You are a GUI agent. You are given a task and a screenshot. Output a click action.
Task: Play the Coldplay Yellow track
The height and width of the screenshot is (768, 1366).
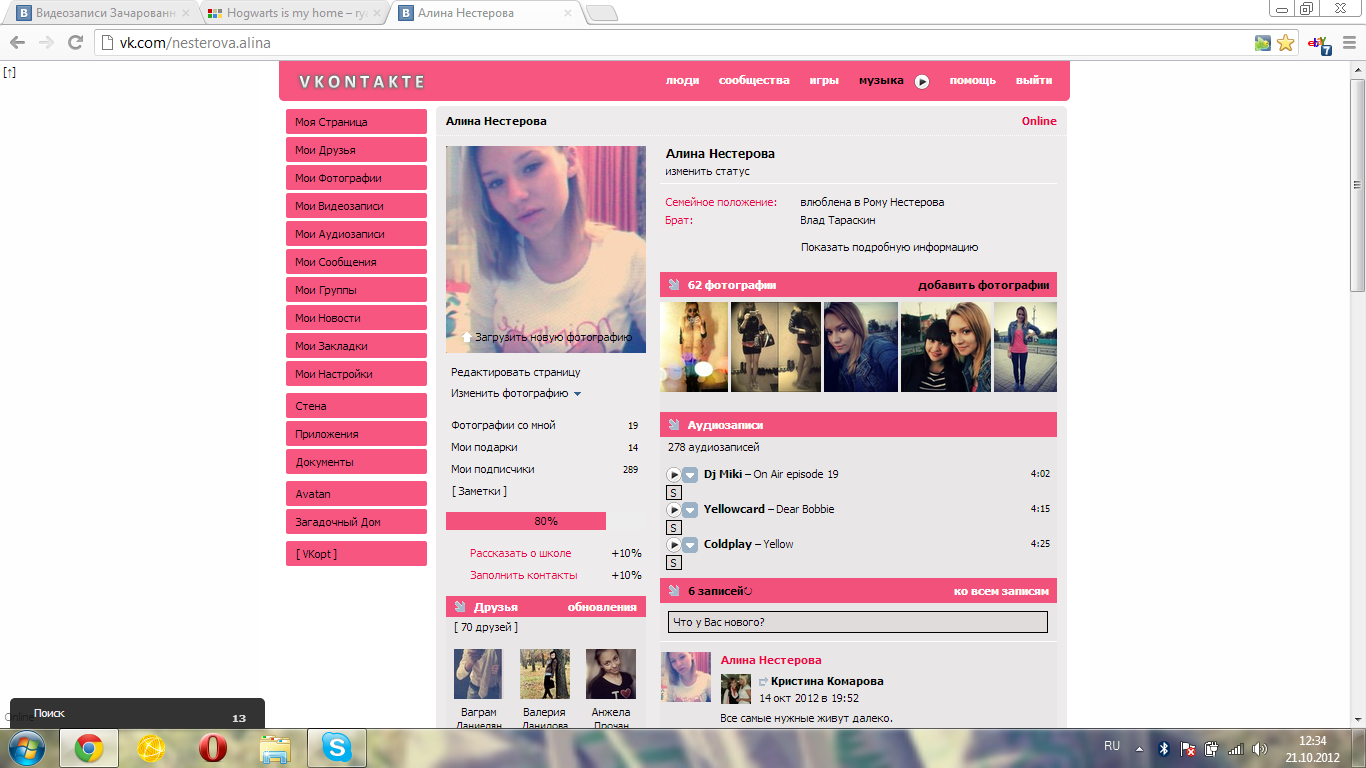674,545
